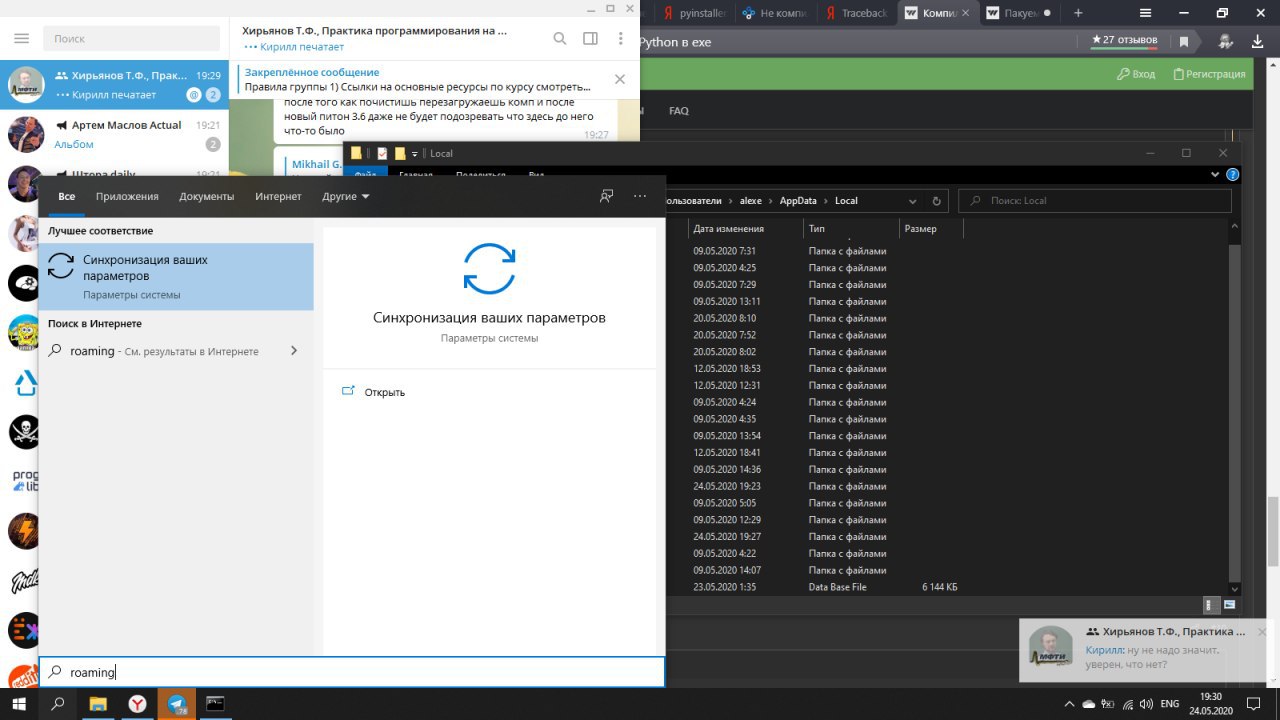Click the large sync icon in preview

tap(489, 268)
